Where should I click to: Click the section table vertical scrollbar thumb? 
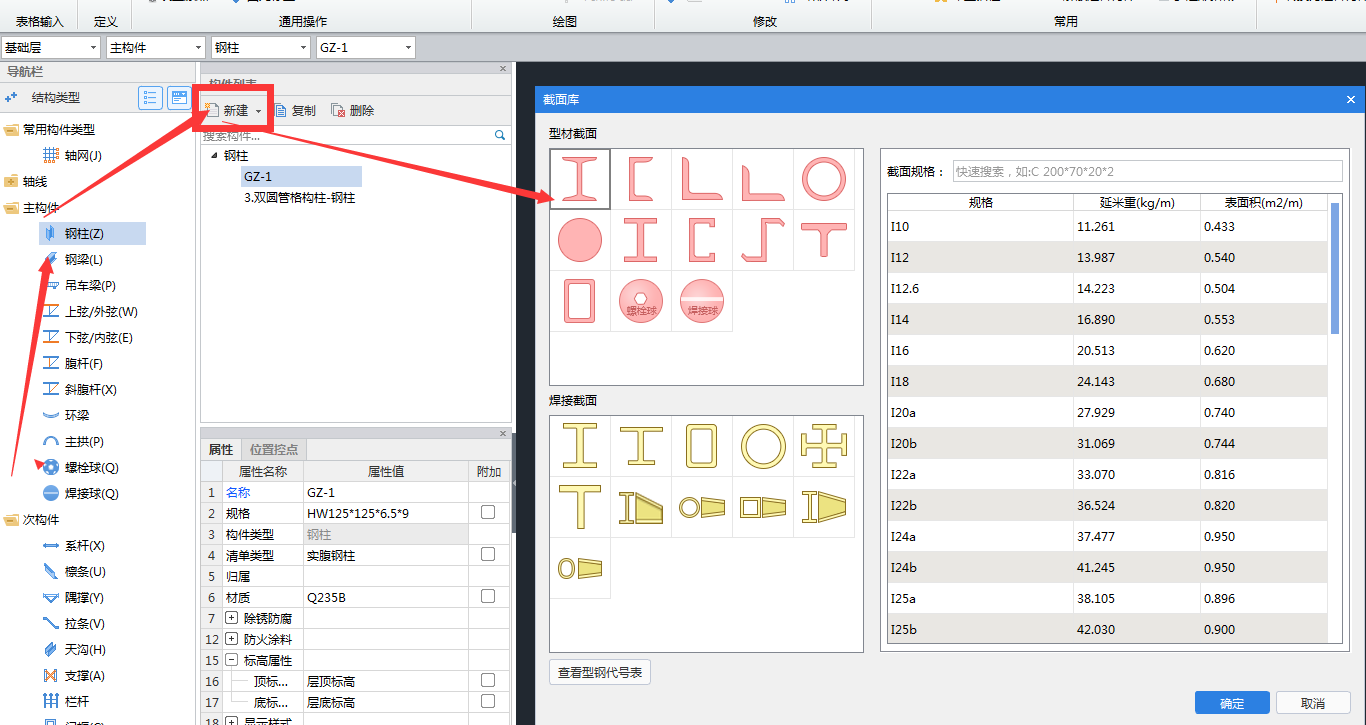1334,268
